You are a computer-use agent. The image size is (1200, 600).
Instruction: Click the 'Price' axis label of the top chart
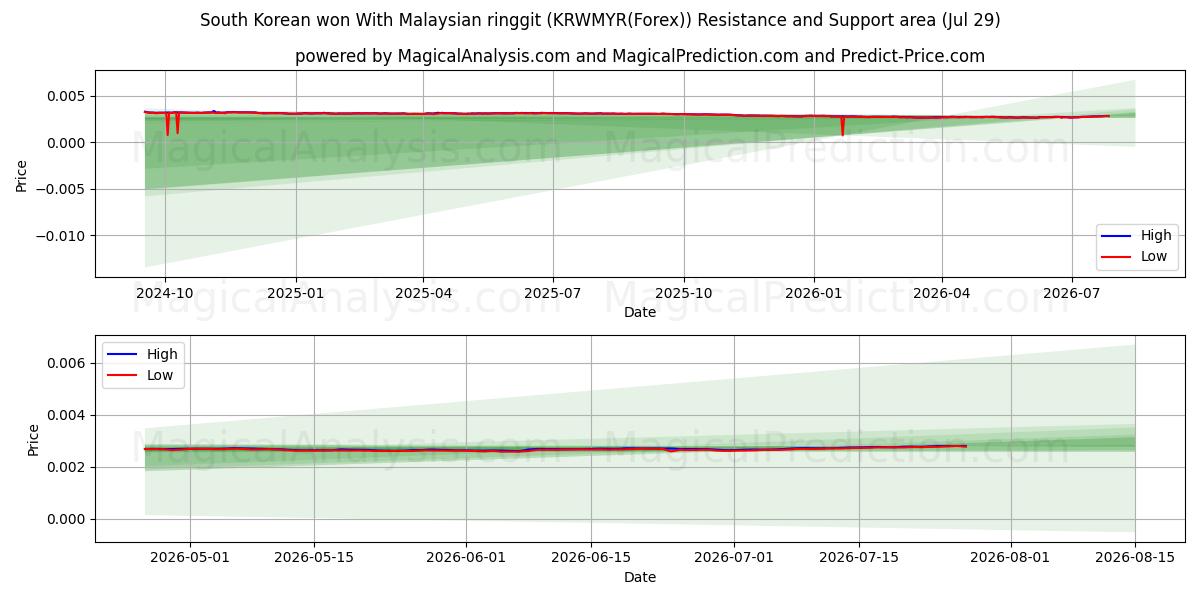(x=22, y=174)
